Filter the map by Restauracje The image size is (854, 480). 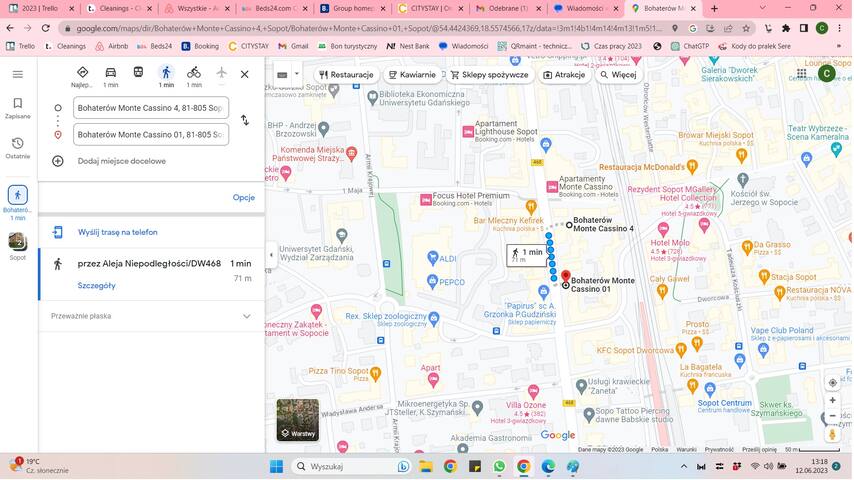click(x=346, y=75)
